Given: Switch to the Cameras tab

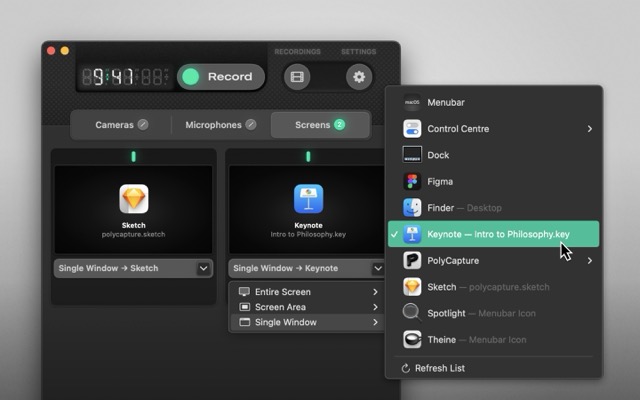Looking at the screenshot, I should click(x=121, y=125).
